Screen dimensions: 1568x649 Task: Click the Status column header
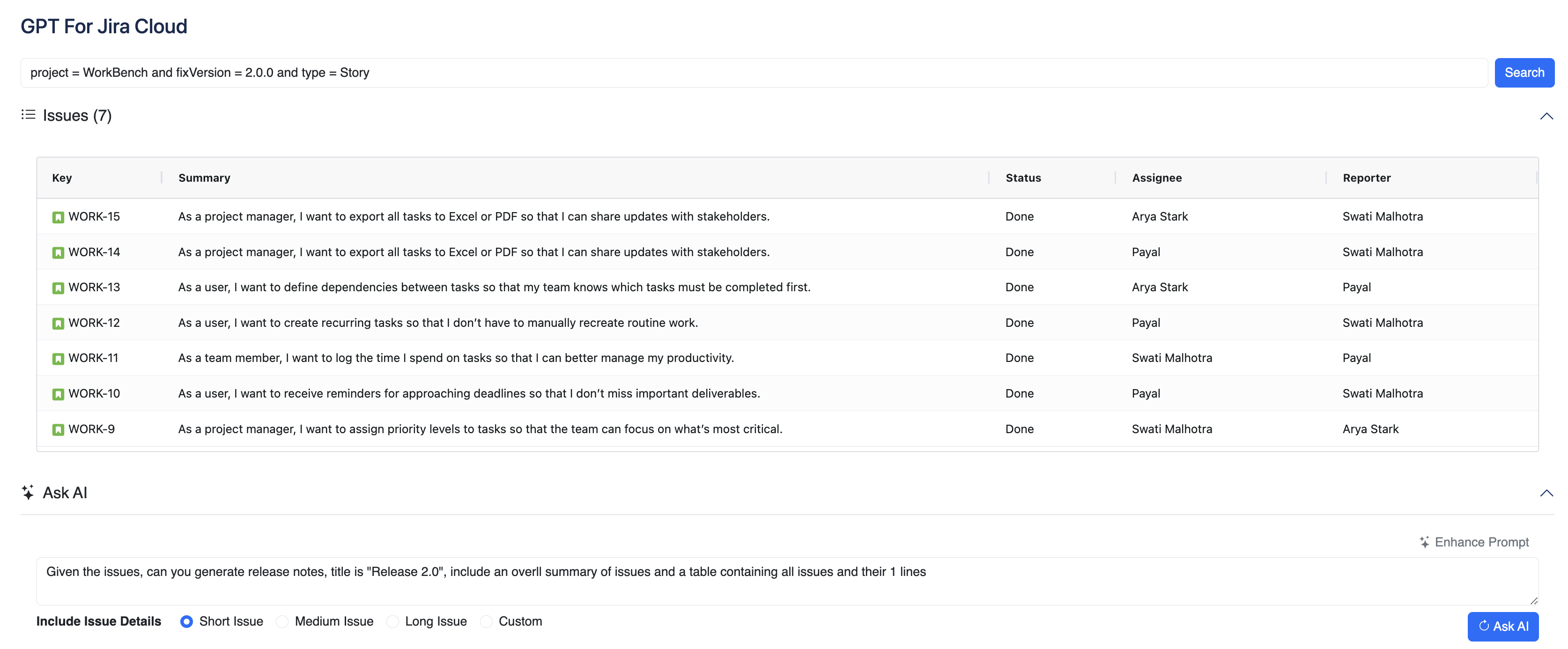[1022, 178]
